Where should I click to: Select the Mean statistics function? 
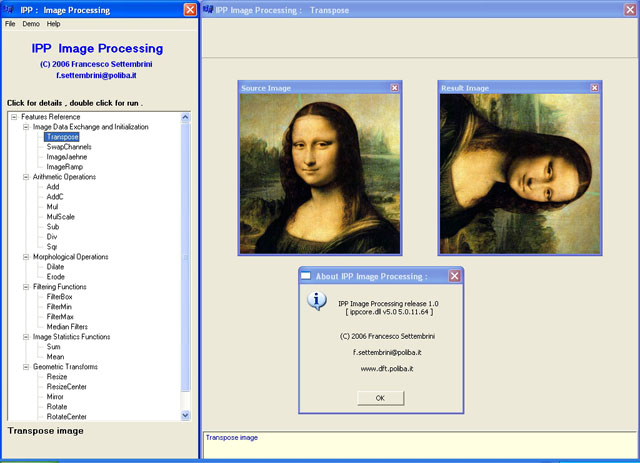point(56,357)
